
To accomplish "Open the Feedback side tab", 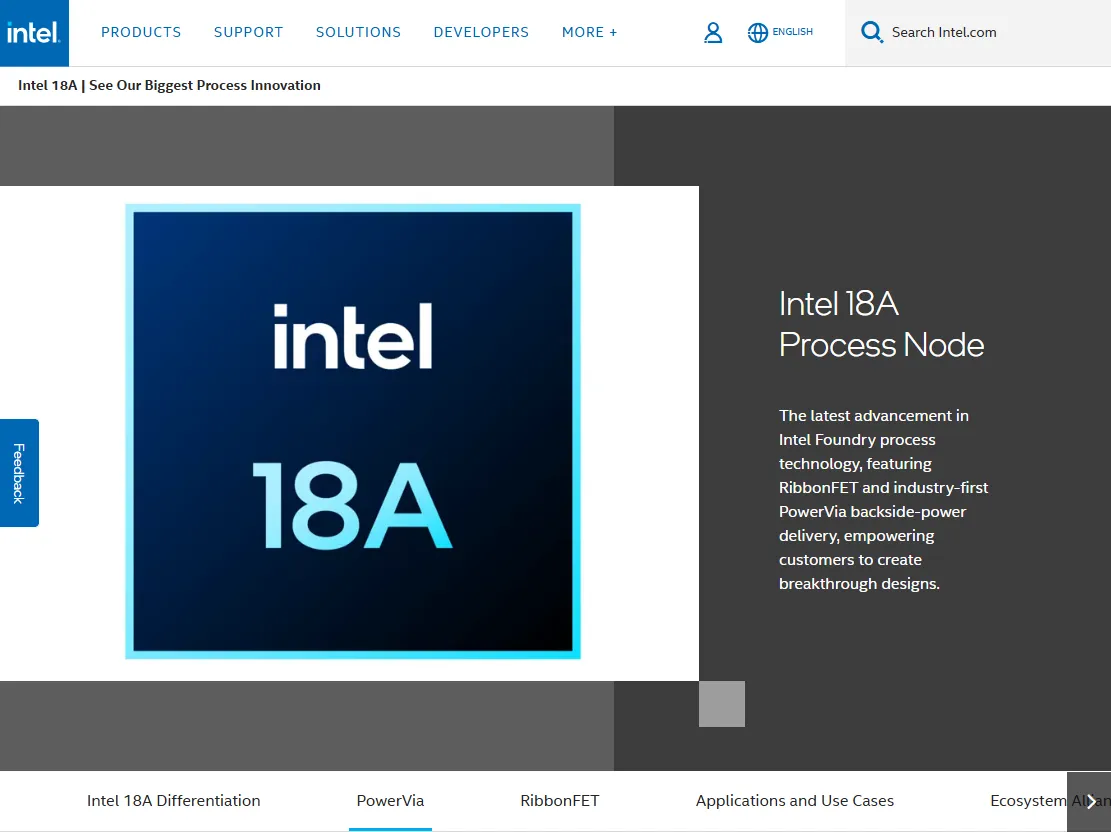I will click(19, 473).
